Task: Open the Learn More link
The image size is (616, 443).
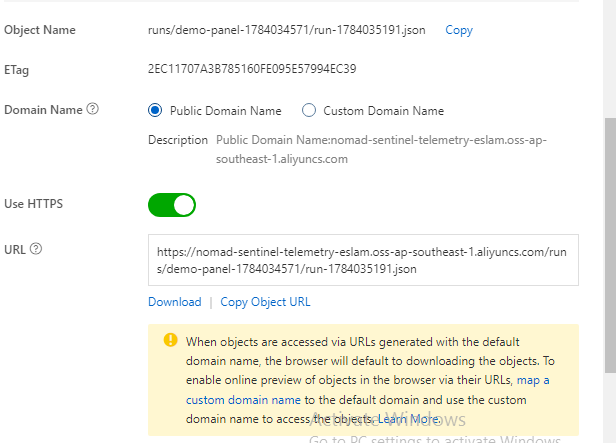Action: [x=409, y=419]
